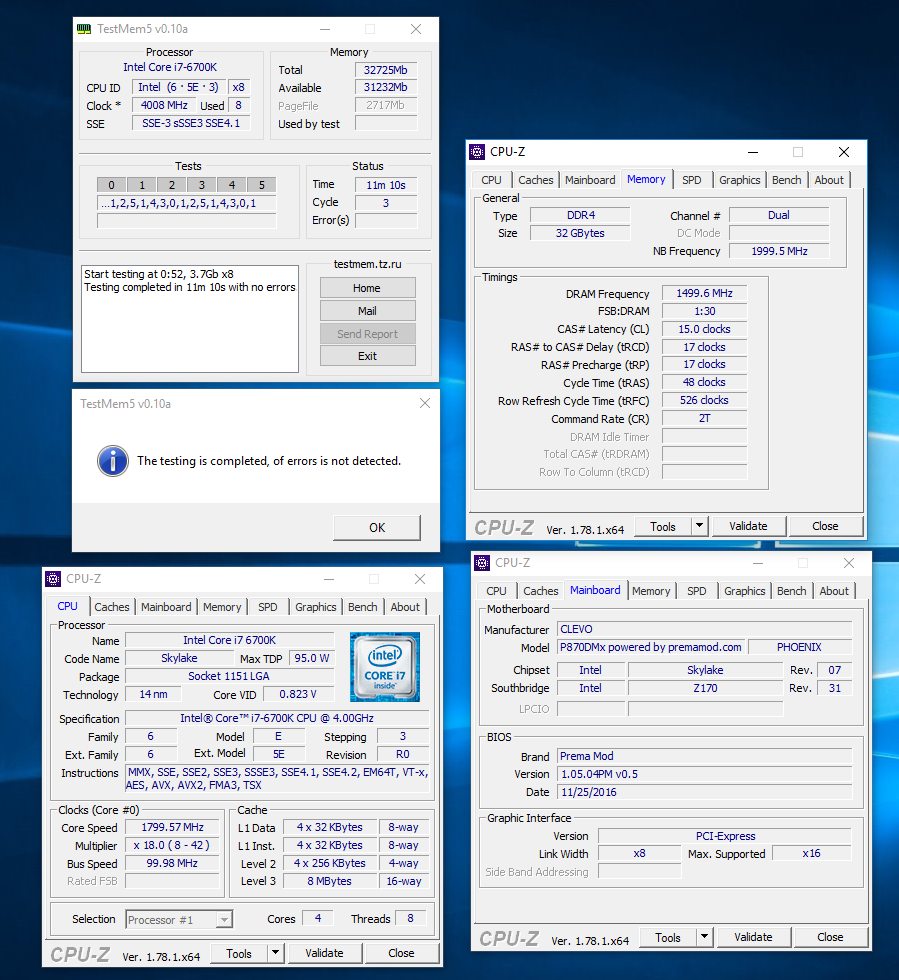Screen dimensions: 899x980
Task: Click Tools button in Memory window
Action: (663, 526)
